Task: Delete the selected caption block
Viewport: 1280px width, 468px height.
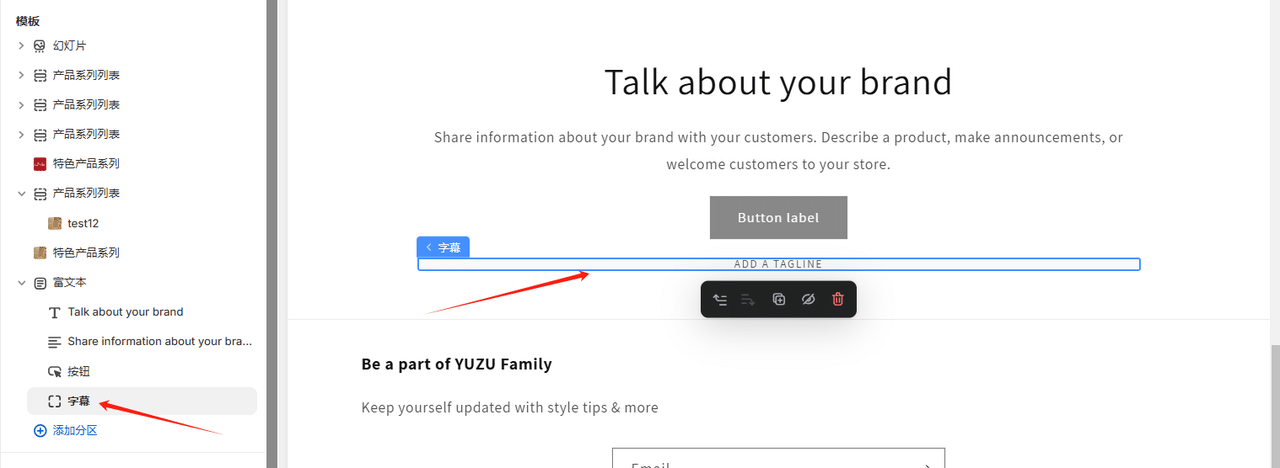Action: coord(838,299)
